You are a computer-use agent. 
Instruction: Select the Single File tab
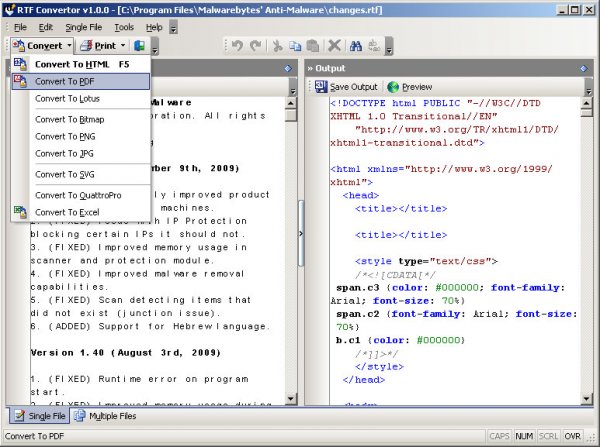(41, 415)
